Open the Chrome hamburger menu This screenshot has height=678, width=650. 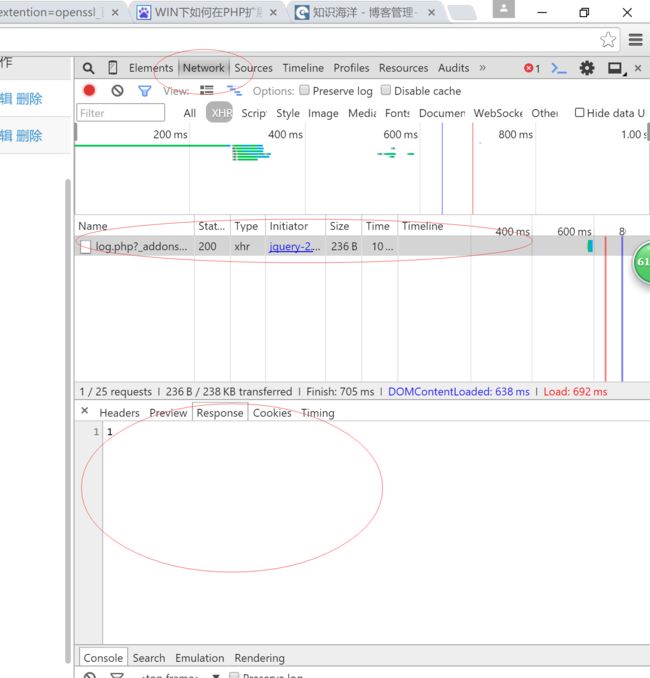[x=635, y=40]
